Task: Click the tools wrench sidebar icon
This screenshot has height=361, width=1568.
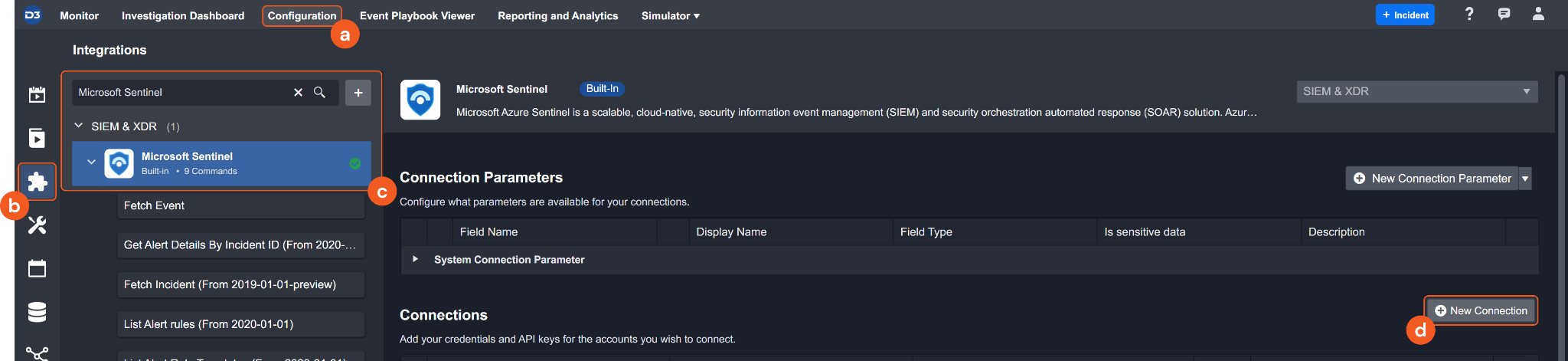Action: pos(37,225)
